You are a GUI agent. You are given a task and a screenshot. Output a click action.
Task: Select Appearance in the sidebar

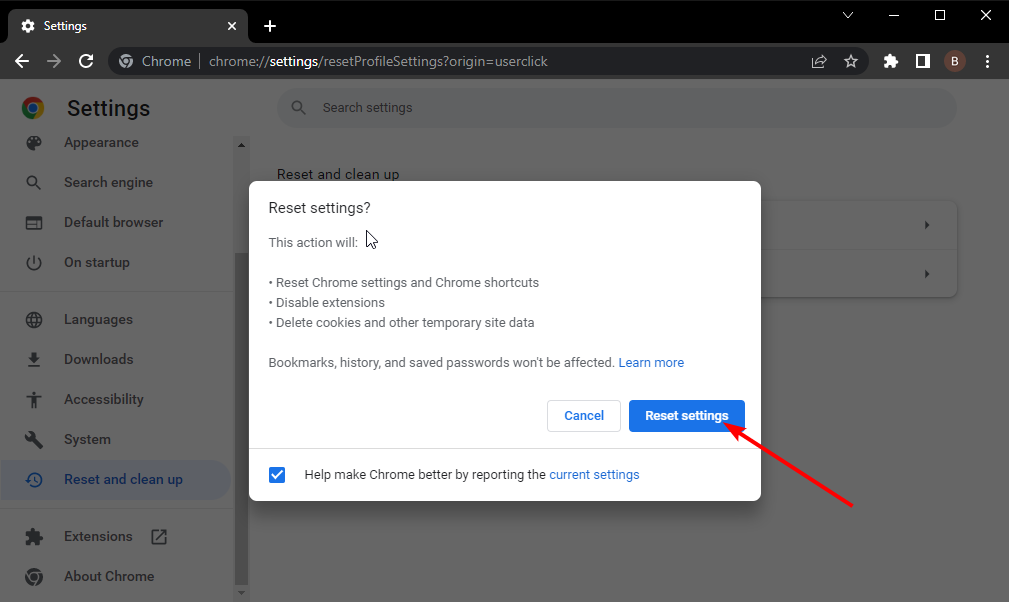click(101, 143)
